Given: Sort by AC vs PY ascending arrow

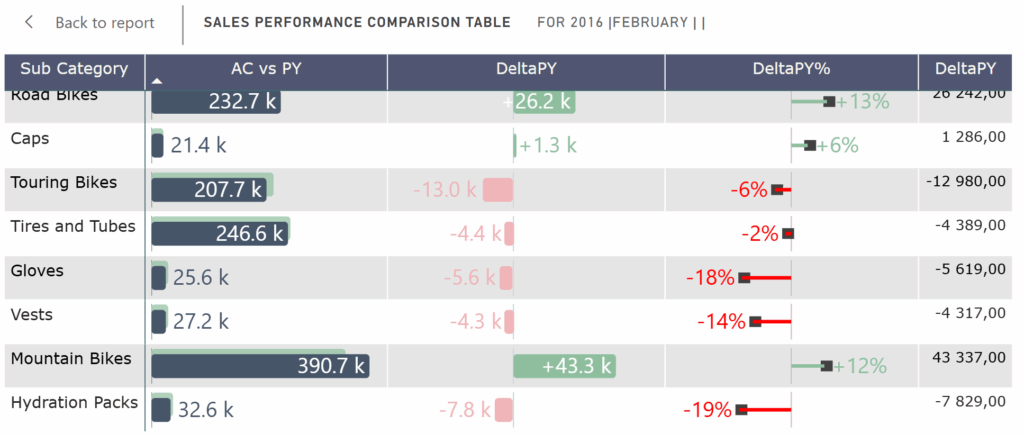Looking at the screenshot, I should 157,81.
